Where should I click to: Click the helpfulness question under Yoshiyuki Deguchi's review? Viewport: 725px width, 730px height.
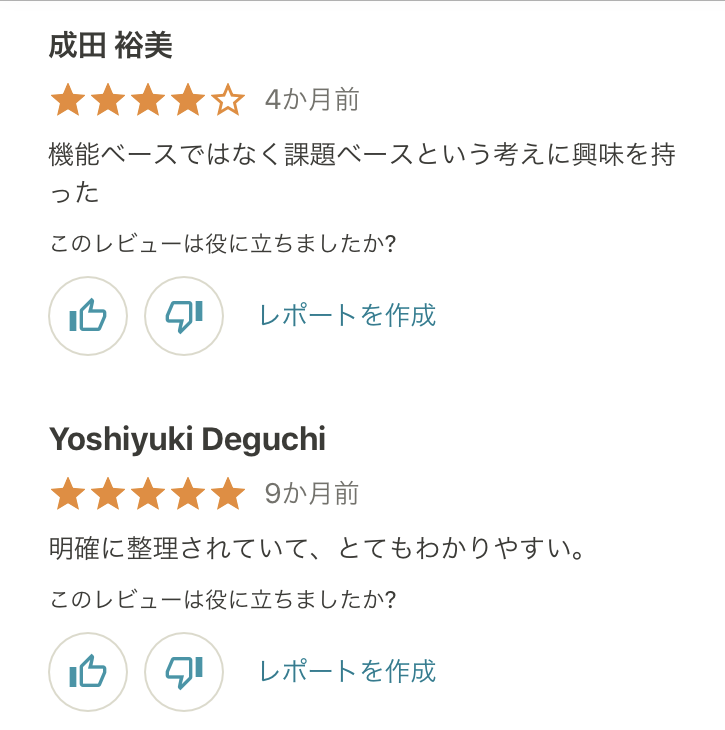pos(223,600)
